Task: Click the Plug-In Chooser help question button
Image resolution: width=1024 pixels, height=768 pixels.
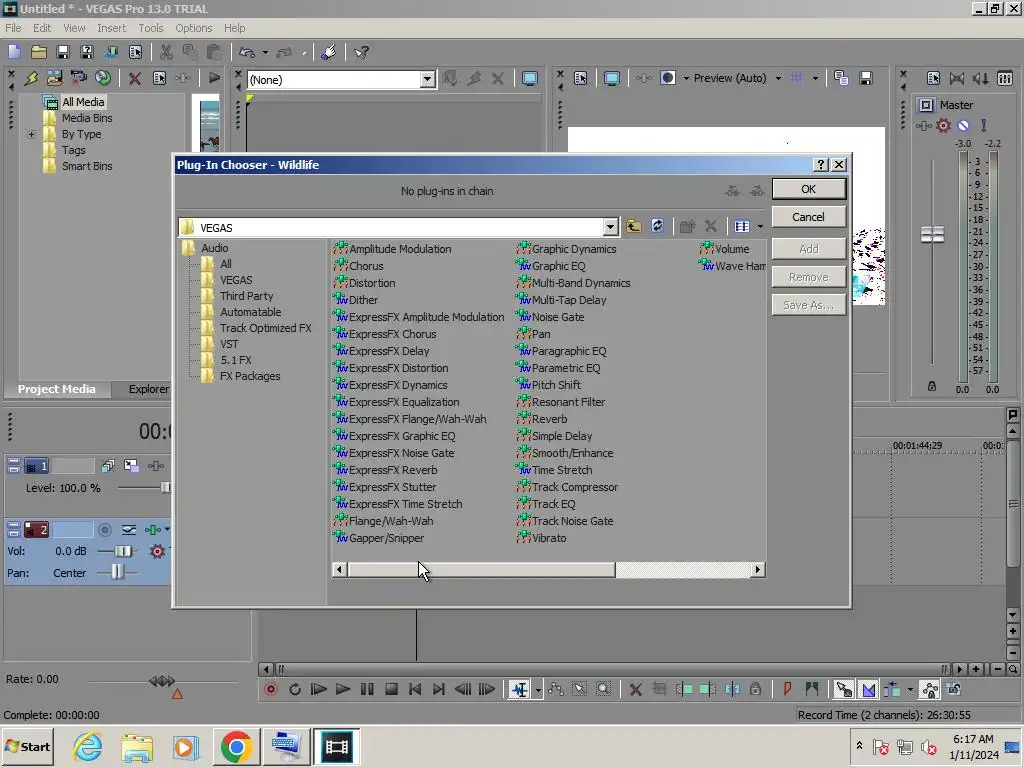Action: click(x=821, y=165)
